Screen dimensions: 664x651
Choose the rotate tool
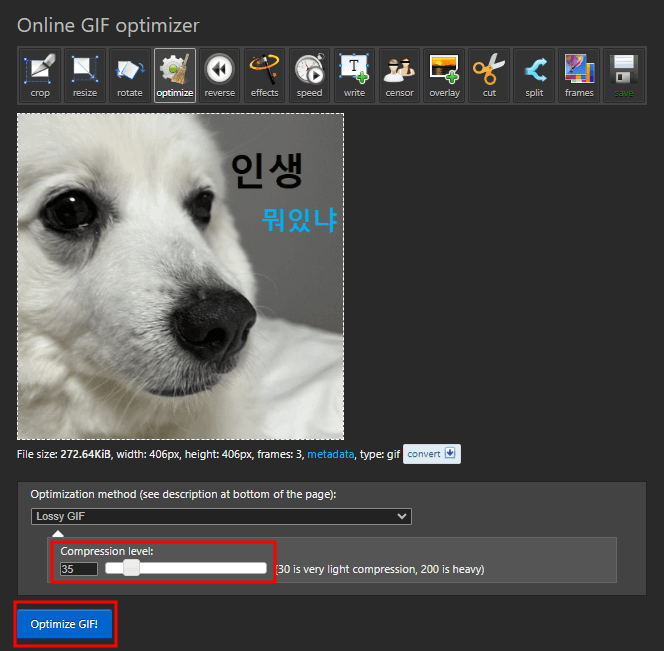[x=130, y=75]
